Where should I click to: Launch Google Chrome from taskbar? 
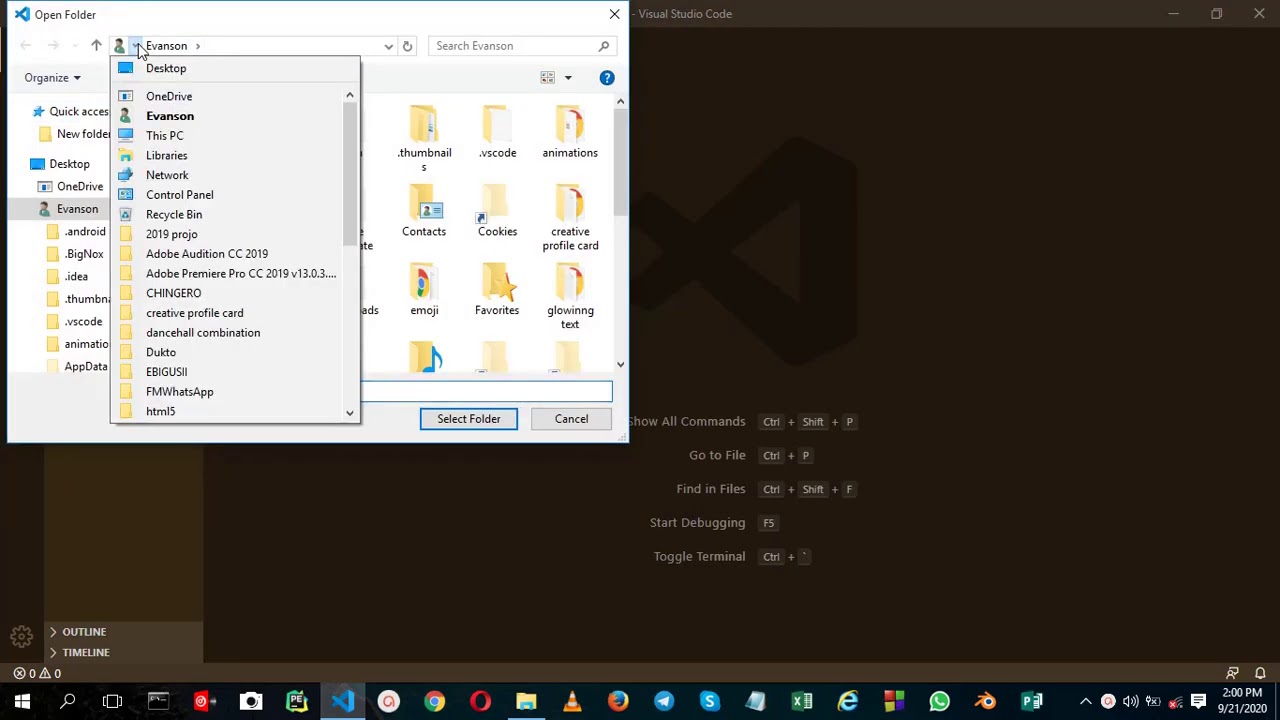[x=434, y=702]
